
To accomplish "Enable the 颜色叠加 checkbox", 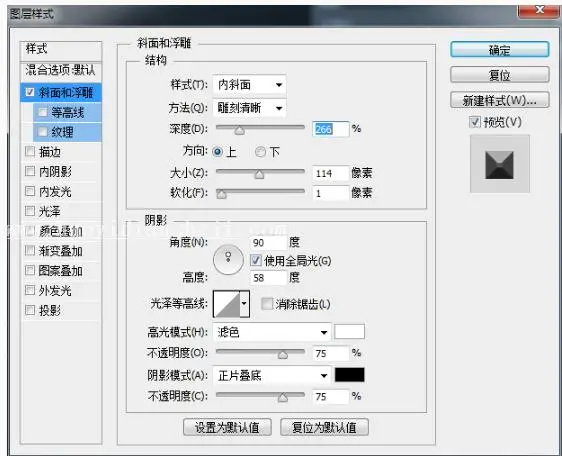I will [x=30, y=231].
